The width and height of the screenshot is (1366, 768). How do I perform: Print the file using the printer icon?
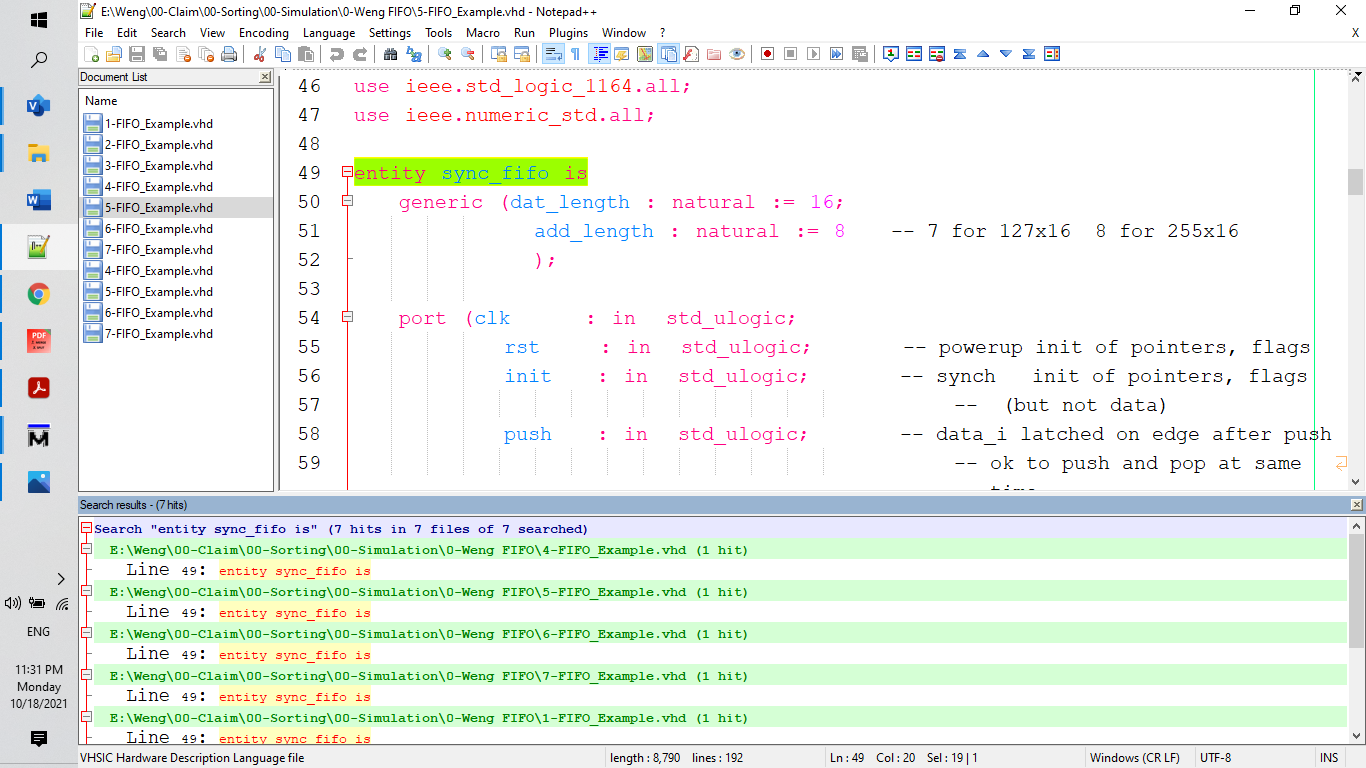point(229,54)
